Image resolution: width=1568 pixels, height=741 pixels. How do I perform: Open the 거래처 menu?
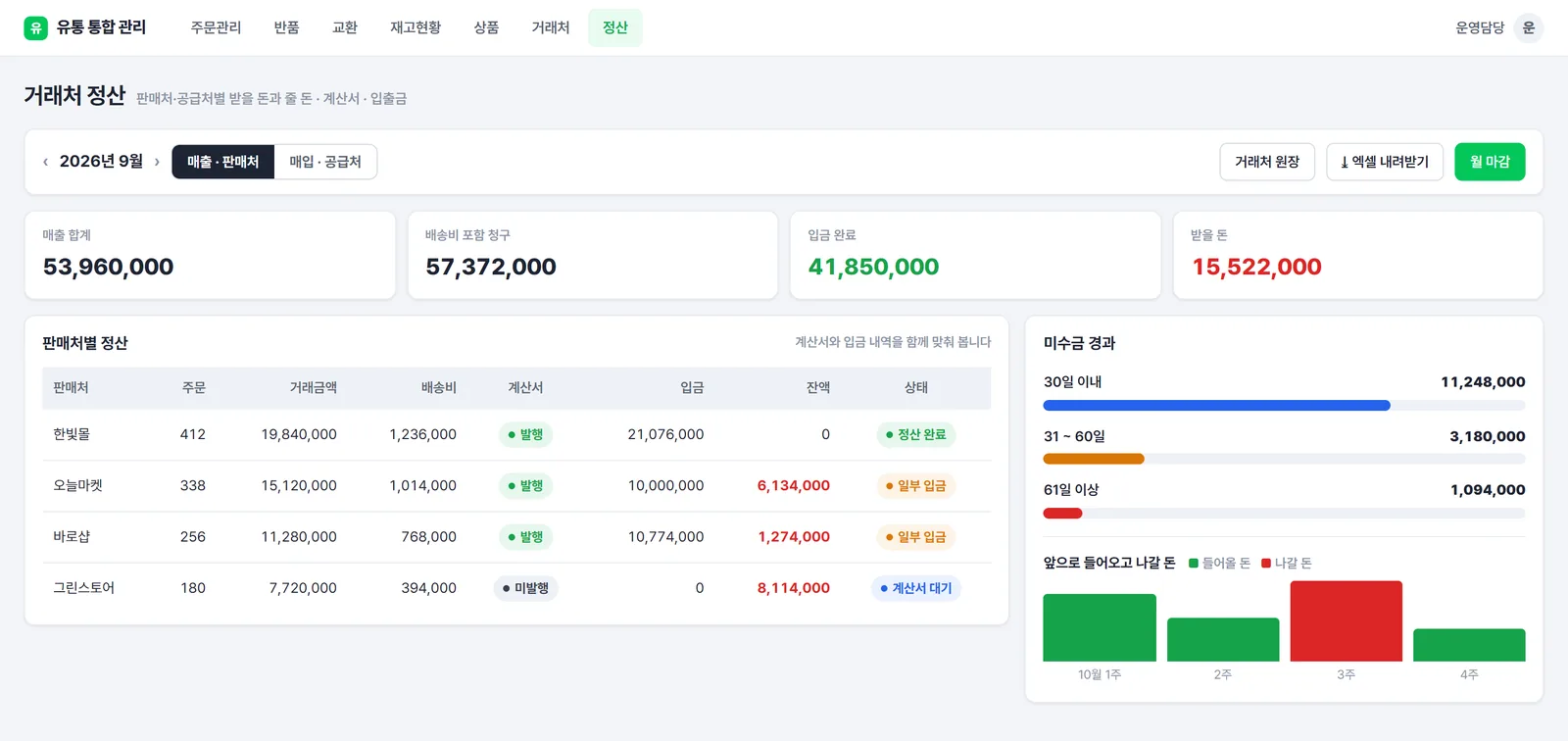point(550,27)
